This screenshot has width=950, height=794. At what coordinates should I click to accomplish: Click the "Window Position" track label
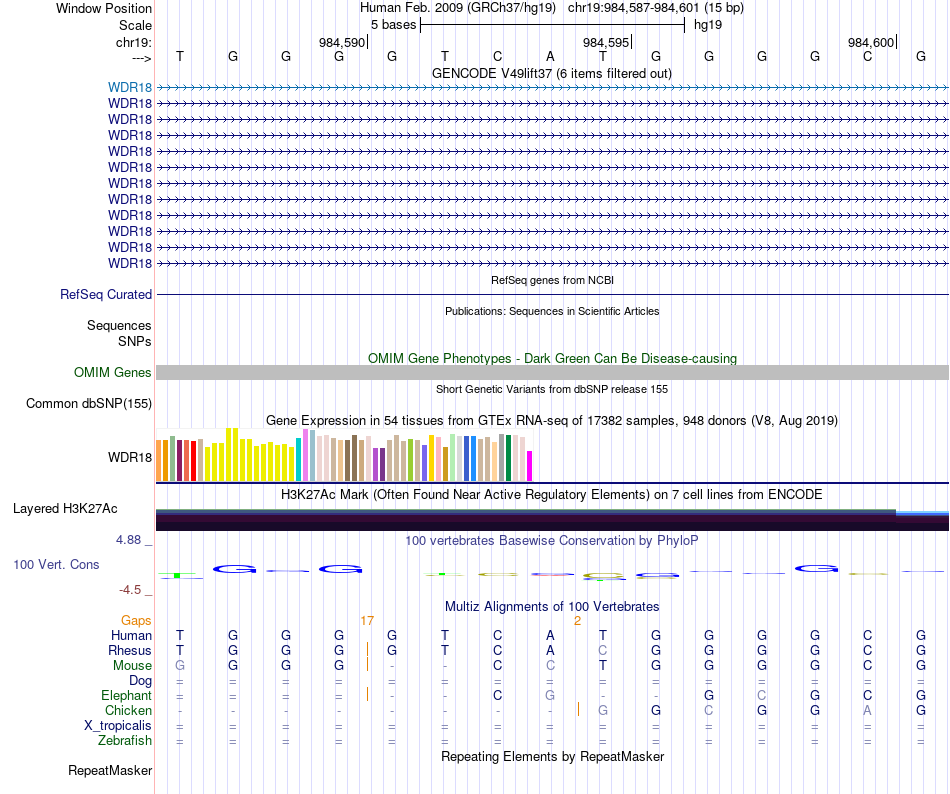(104, 8)
